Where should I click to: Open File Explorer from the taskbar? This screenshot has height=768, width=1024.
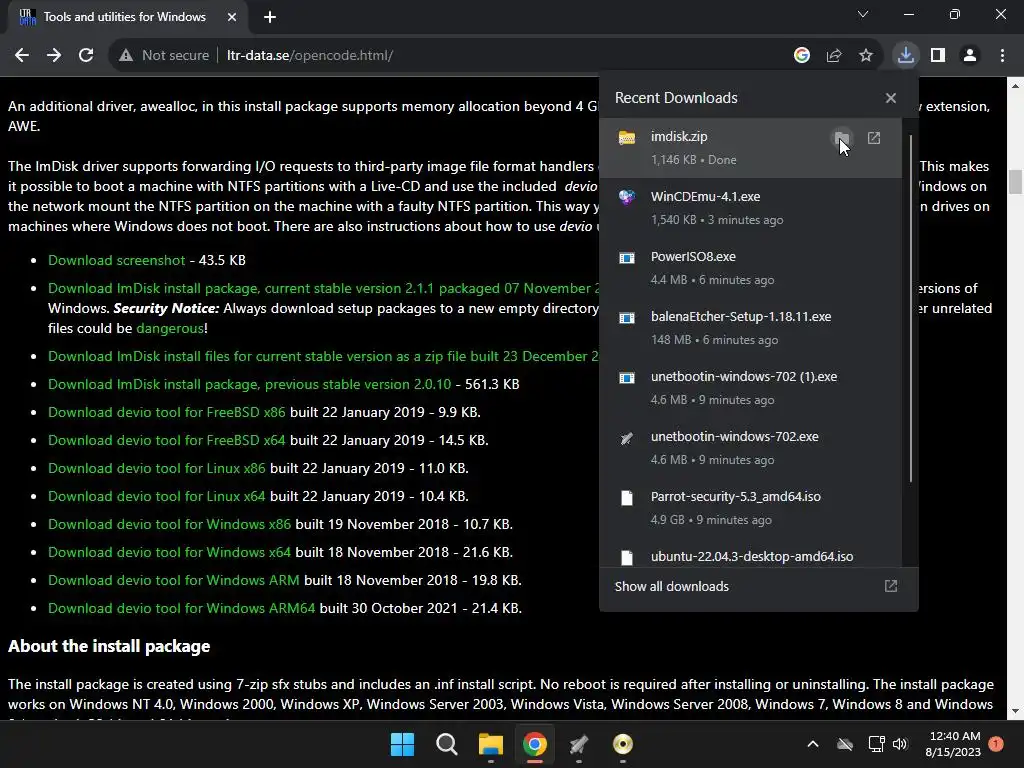click(x=490, y=744)
